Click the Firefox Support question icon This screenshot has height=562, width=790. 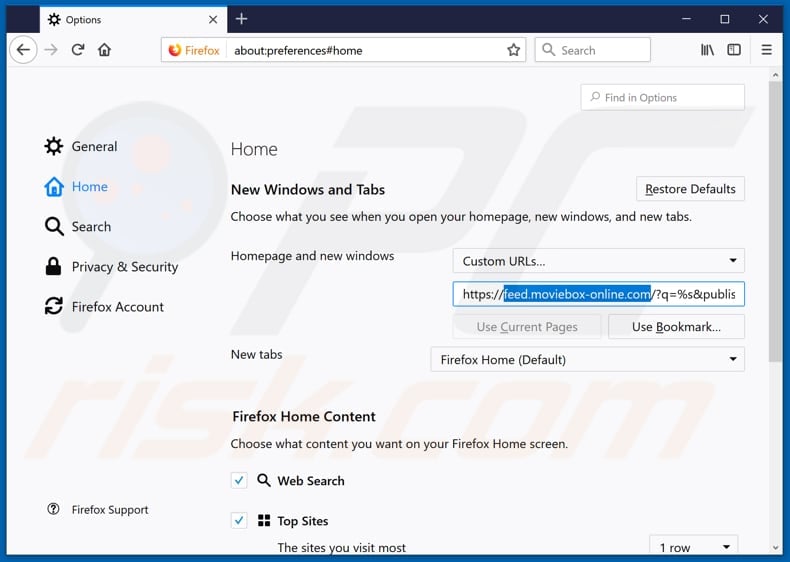[53, 509]
